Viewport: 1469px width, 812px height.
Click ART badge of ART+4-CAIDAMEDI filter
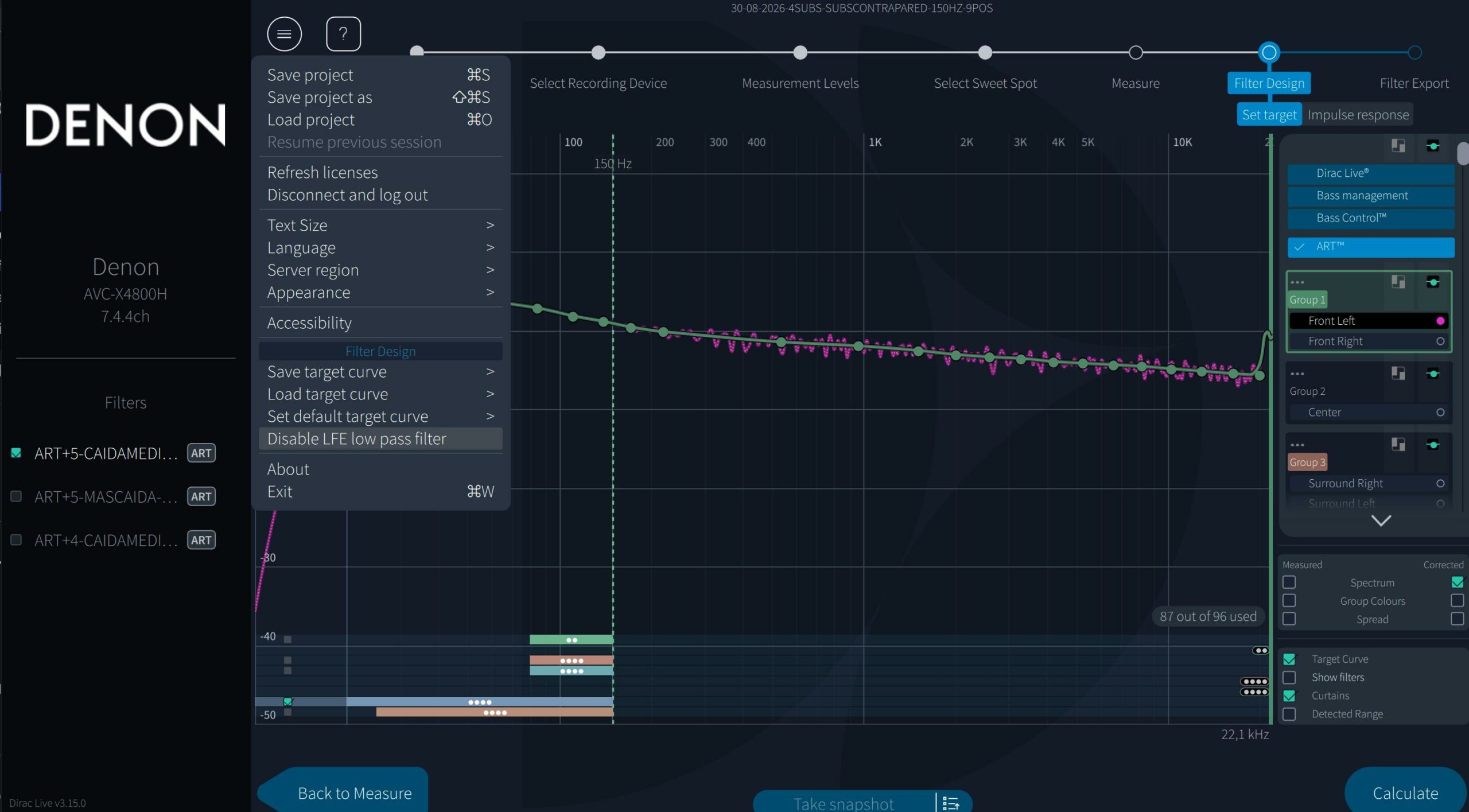[201, 540]
